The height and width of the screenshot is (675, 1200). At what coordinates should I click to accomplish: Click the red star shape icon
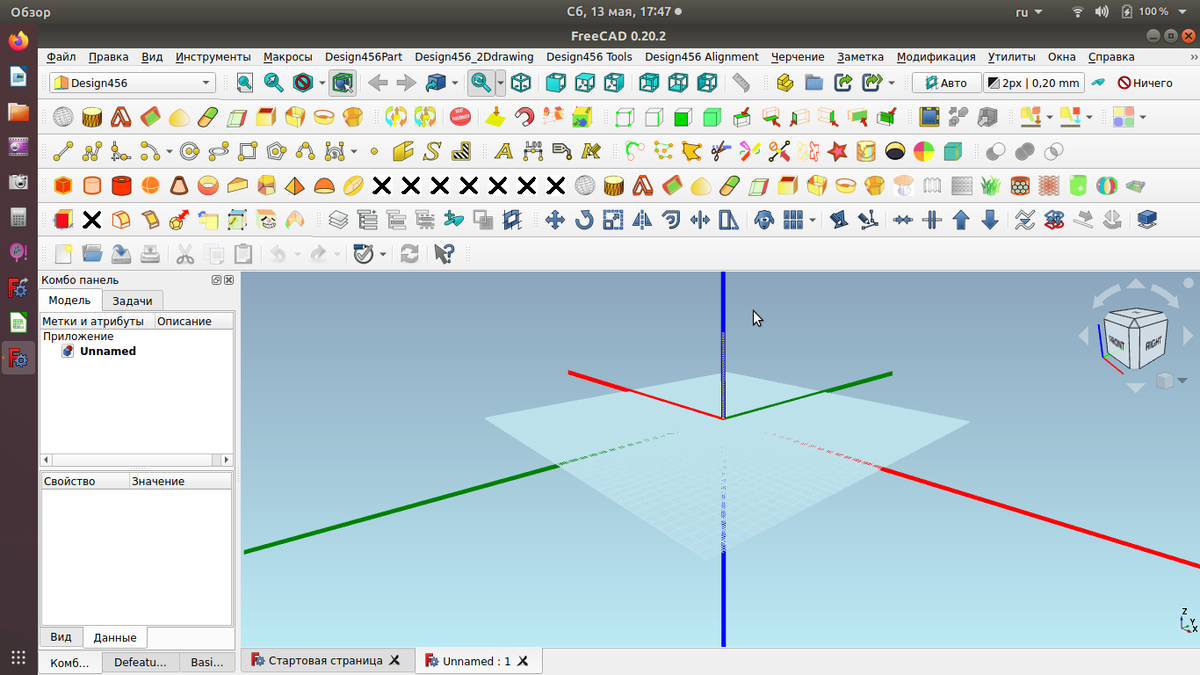pyautogui.click(x=838, y=152)
